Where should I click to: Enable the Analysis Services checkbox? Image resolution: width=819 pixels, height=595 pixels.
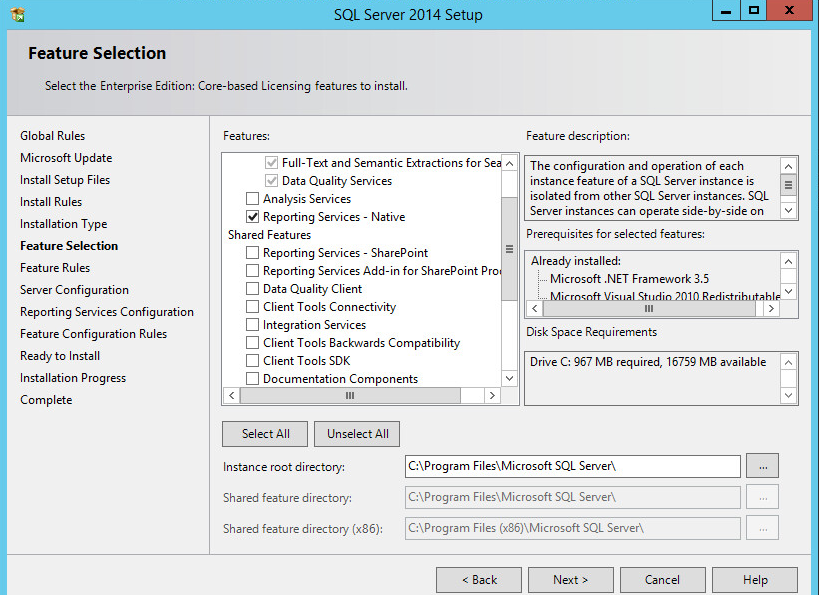coord(252,199)
